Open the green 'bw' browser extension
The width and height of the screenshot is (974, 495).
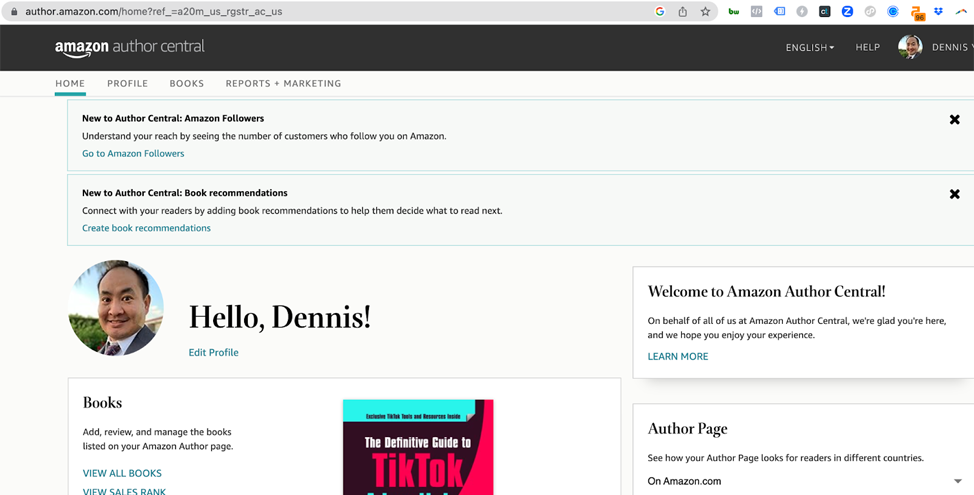point(734,11)
